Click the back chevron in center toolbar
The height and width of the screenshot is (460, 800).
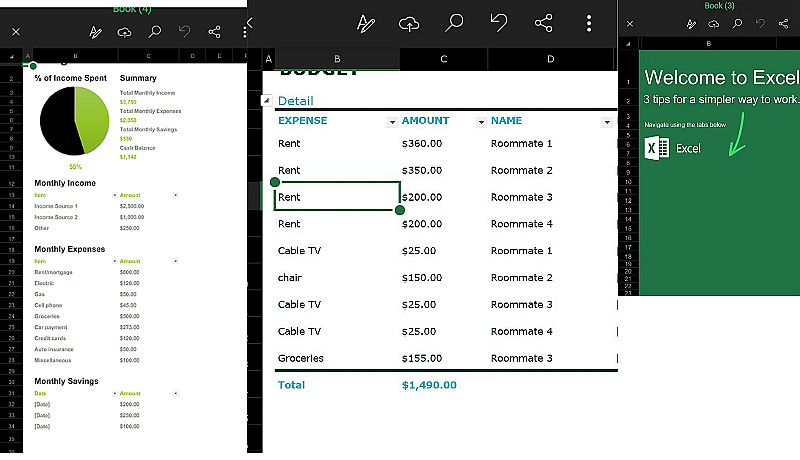pos(250,22)
